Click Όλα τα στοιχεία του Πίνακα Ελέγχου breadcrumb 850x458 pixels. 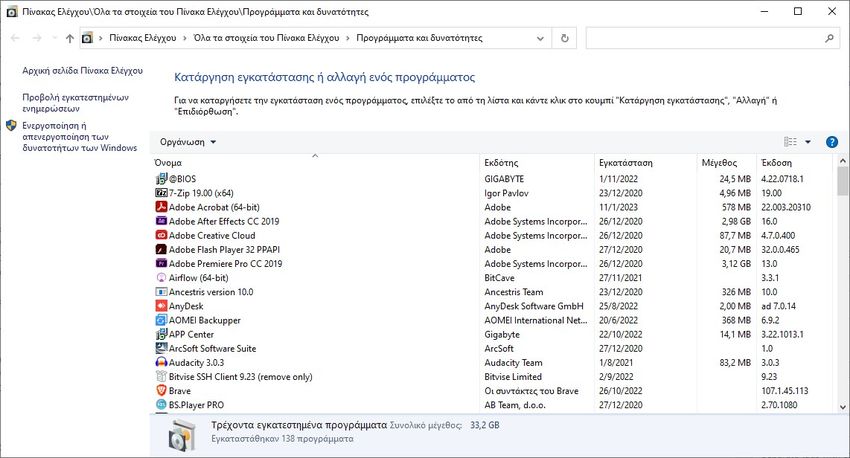[266, 38]
